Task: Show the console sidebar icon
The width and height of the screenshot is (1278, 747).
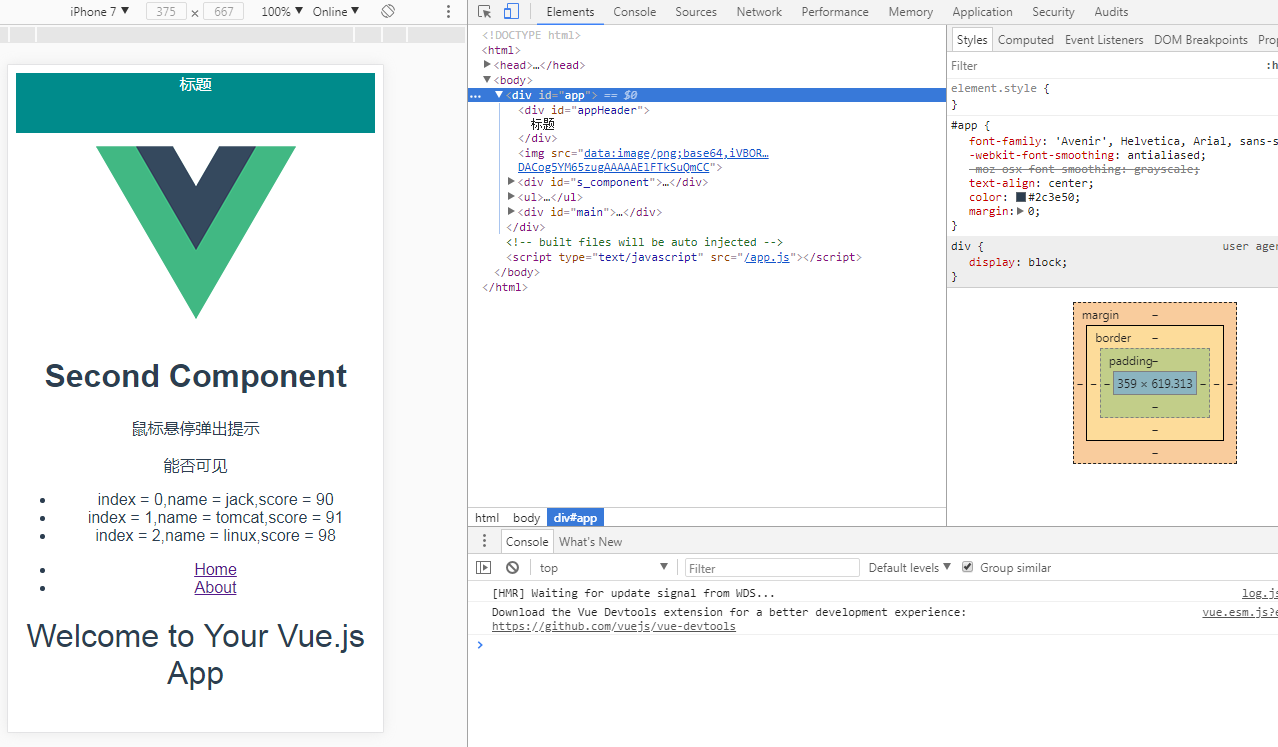Action: tap(484, 567)
